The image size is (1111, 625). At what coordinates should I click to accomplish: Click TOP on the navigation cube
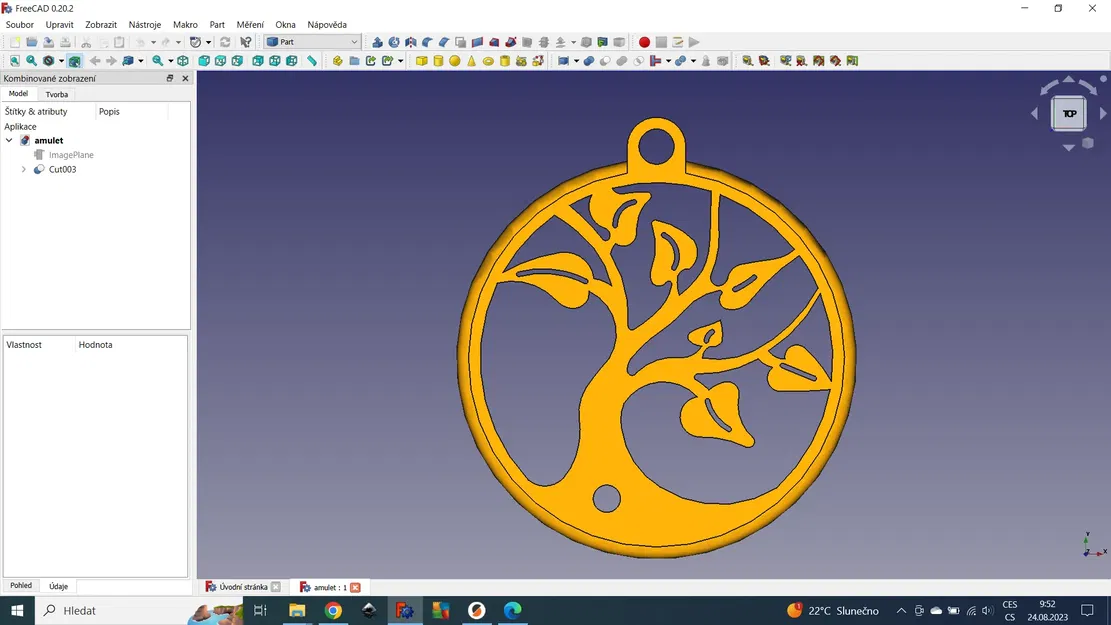(1068, 113)
